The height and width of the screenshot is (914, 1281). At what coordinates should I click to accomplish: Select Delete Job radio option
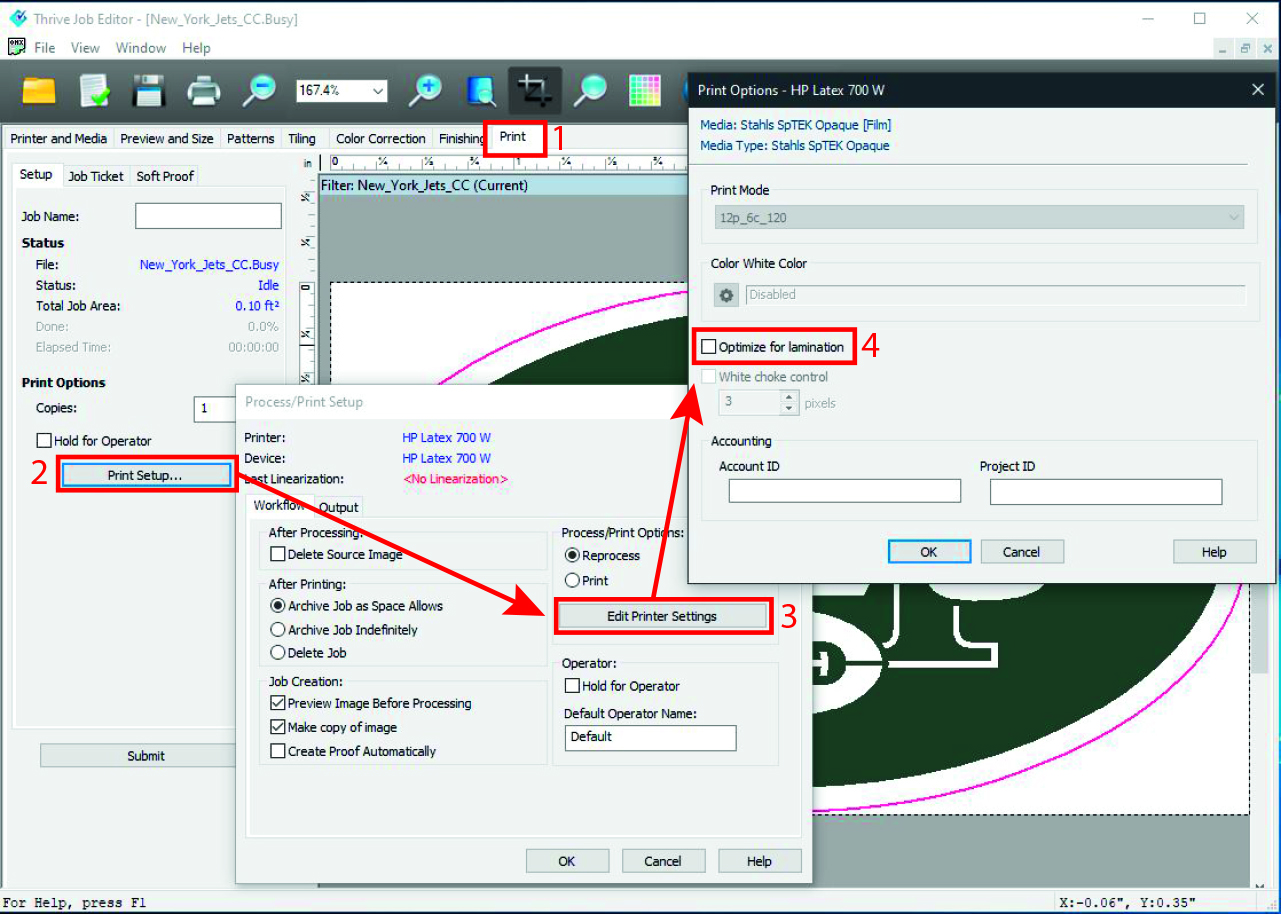click(278, 653)
